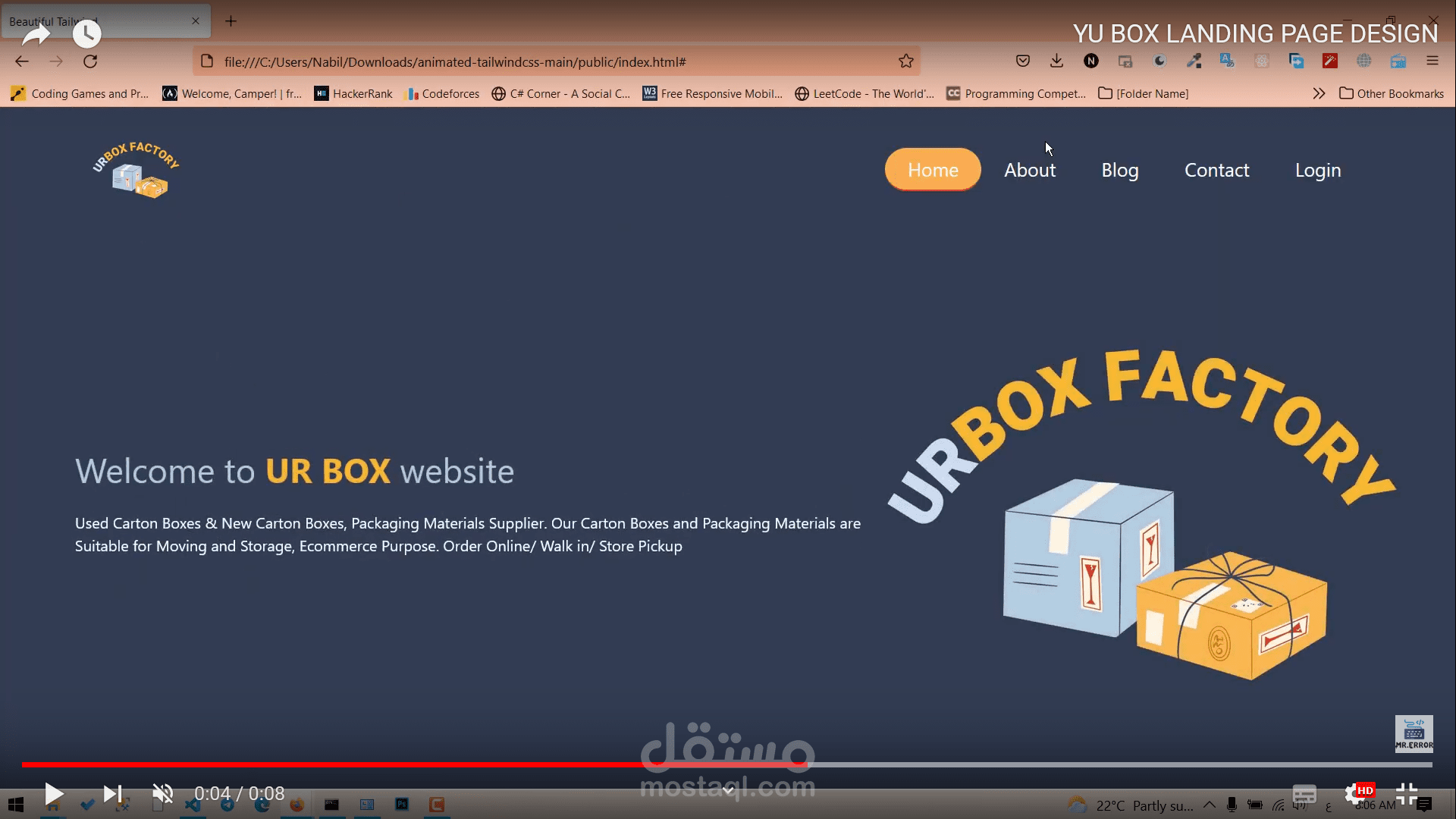Viewport: 1456px width, 819px height.
Task: Open LeetCode bookmark
Action: [x=864, y=93]
